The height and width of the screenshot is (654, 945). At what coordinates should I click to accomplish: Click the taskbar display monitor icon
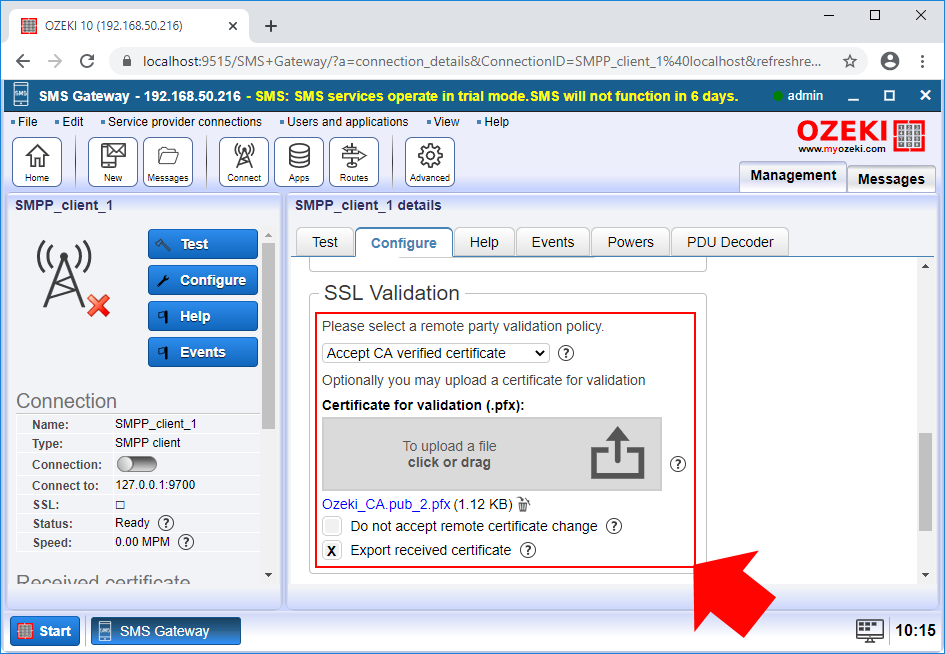point(870,630)
